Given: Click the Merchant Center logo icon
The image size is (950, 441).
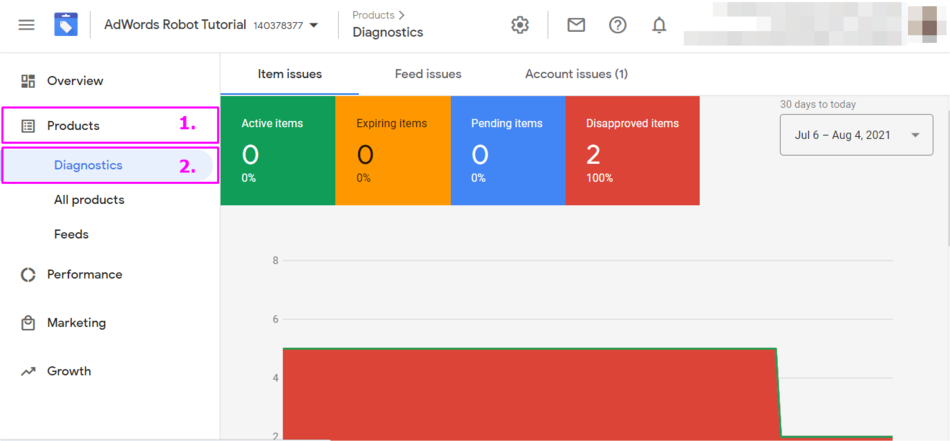Looking at the screenshot, I should click(66, 25).
